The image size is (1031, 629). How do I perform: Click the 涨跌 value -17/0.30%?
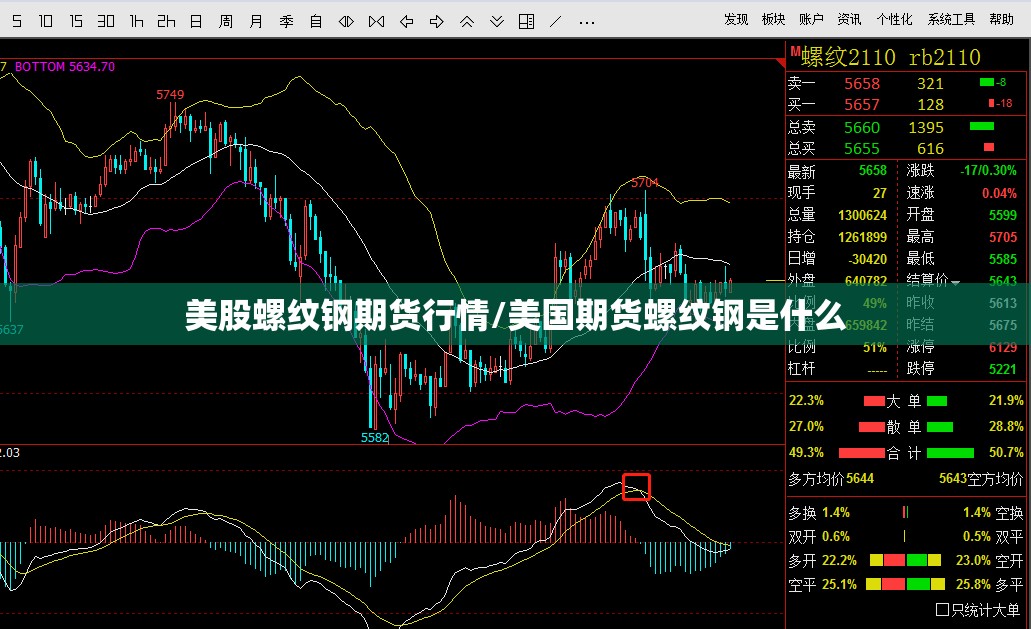pyautogui.click(x=988, y=170)
